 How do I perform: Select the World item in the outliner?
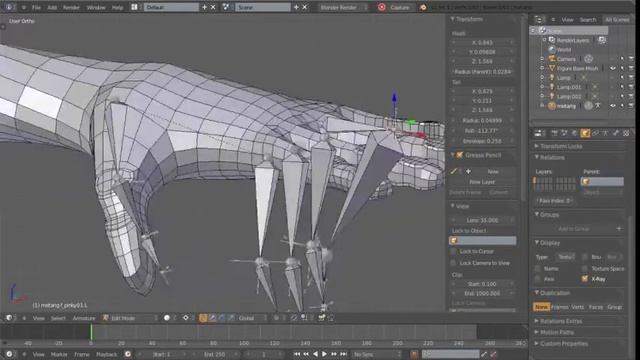564,50
